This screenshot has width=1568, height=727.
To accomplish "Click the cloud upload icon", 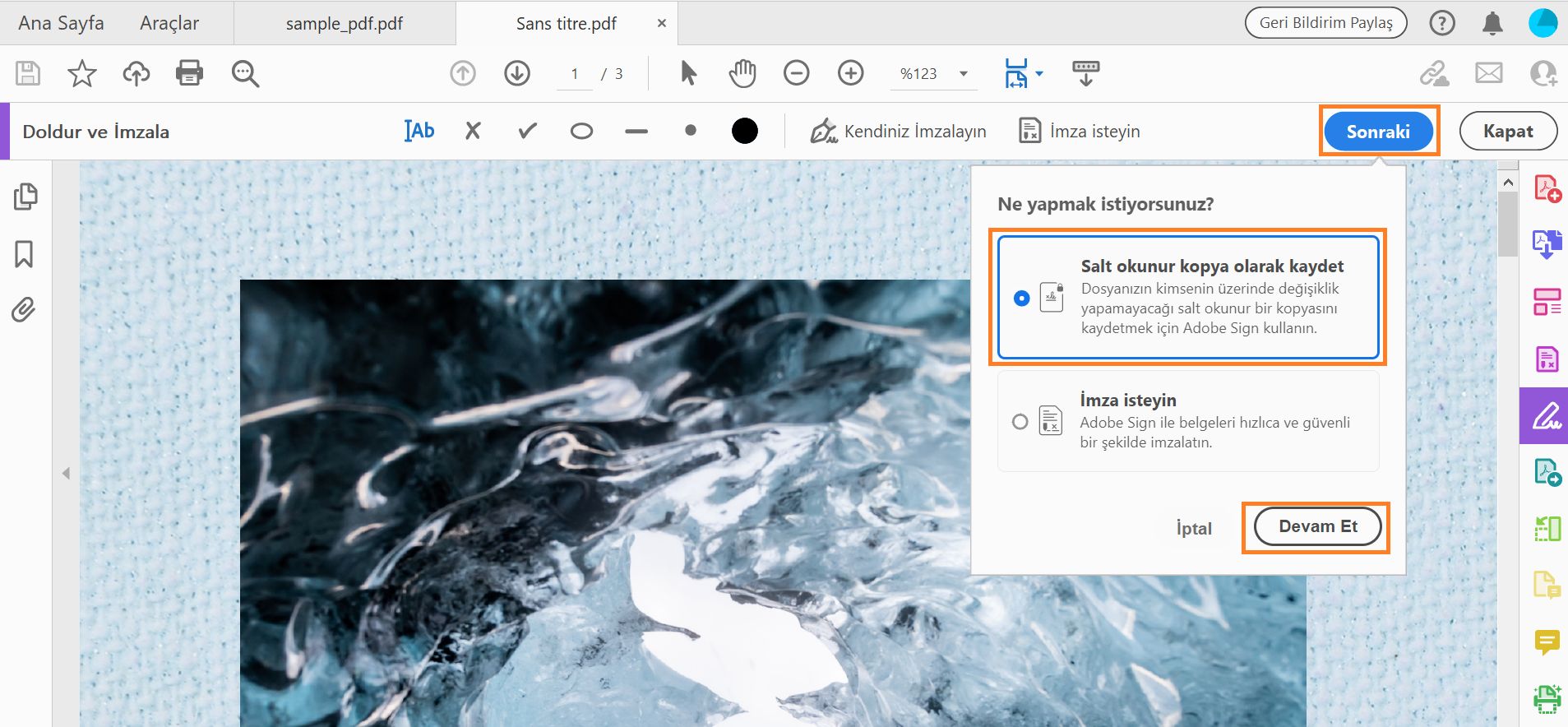I will (x=136, y=74).
